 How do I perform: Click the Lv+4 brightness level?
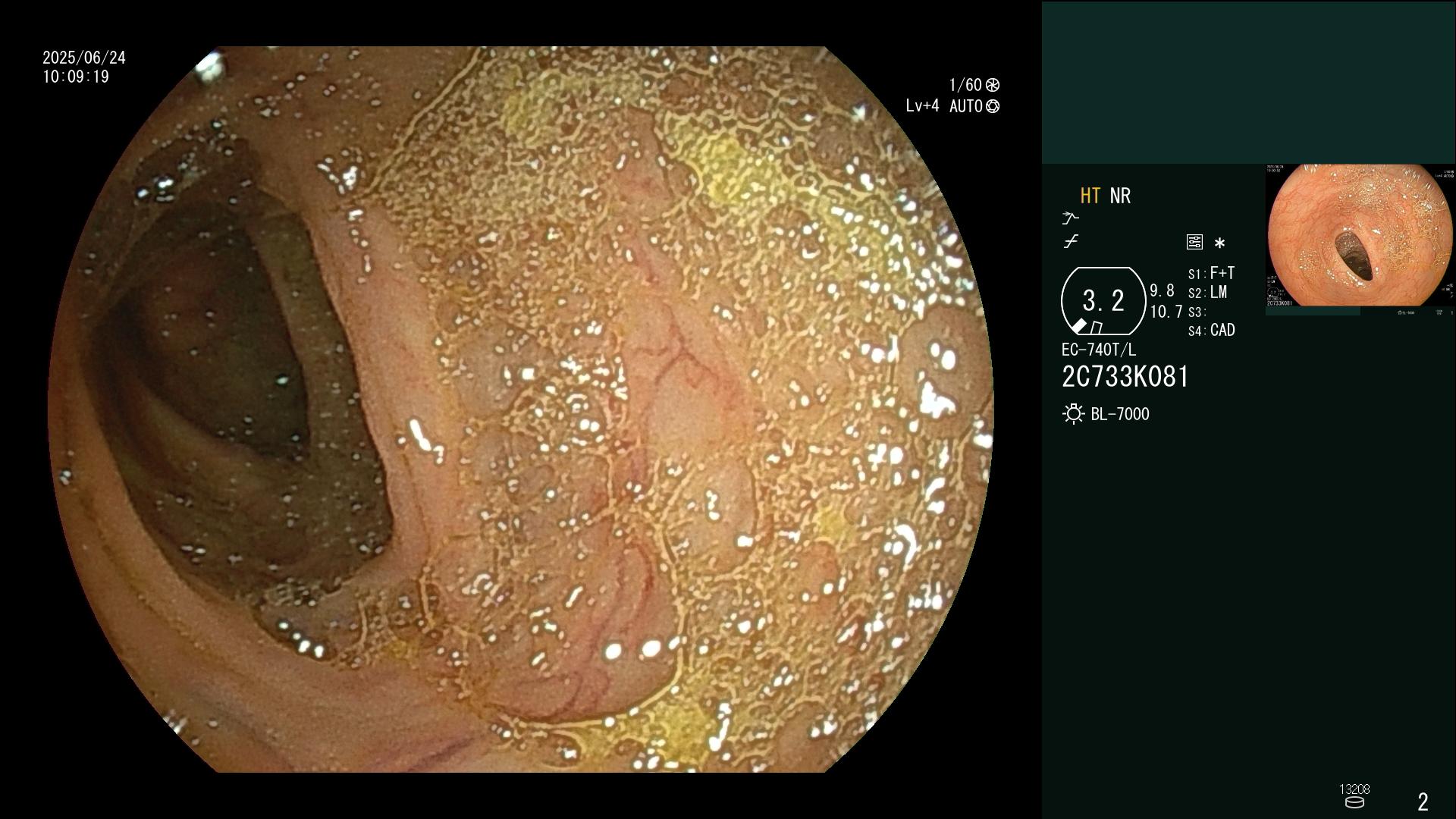922,106
